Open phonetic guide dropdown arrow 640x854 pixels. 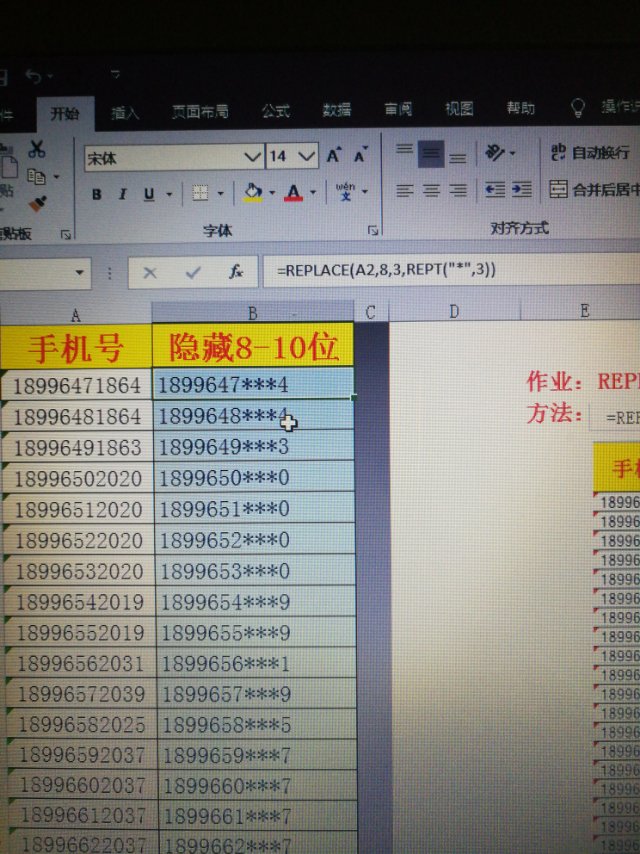click(x=364, y=191)
